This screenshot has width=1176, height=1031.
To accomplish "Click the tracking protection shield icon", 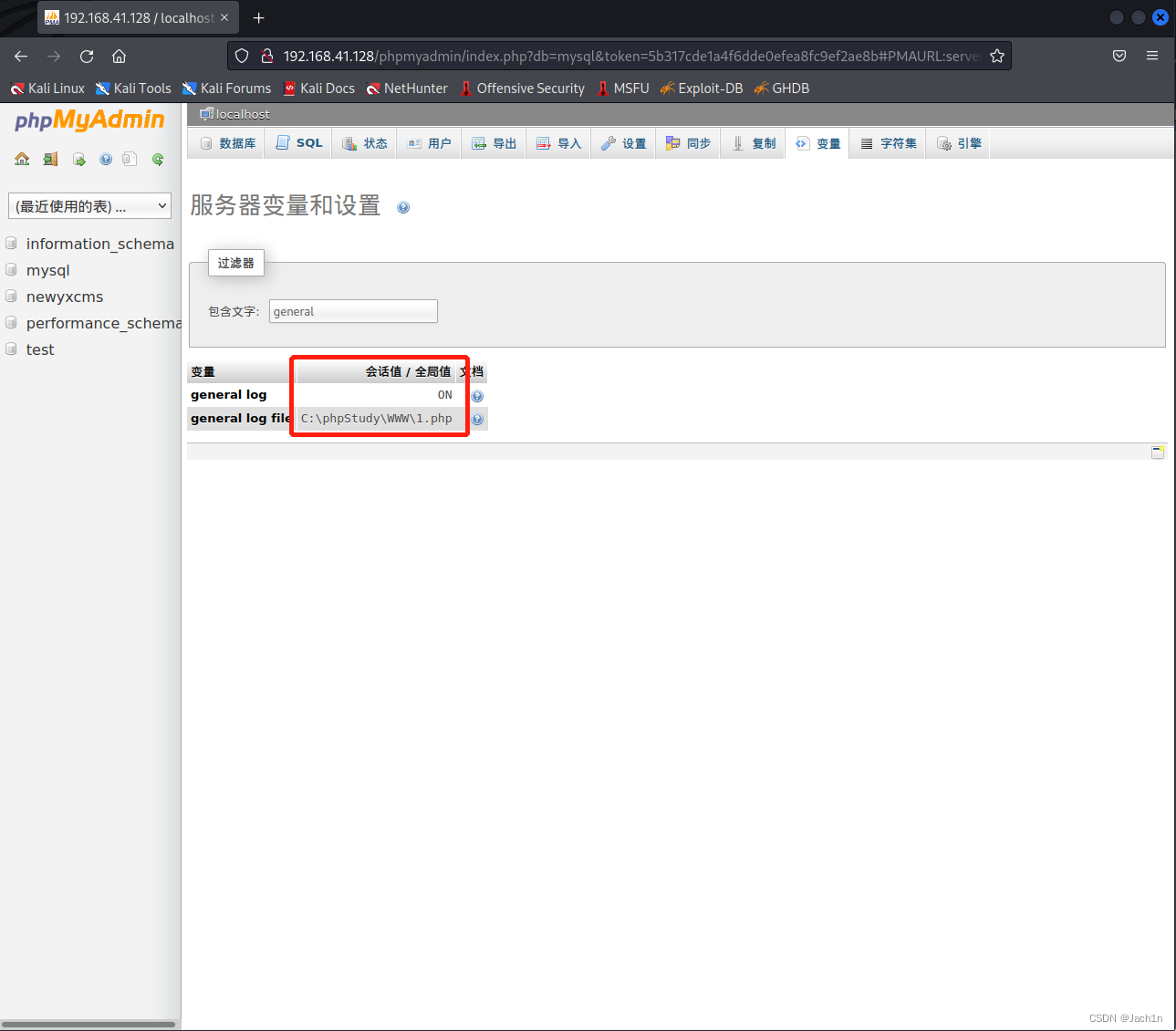I will 242,56.
